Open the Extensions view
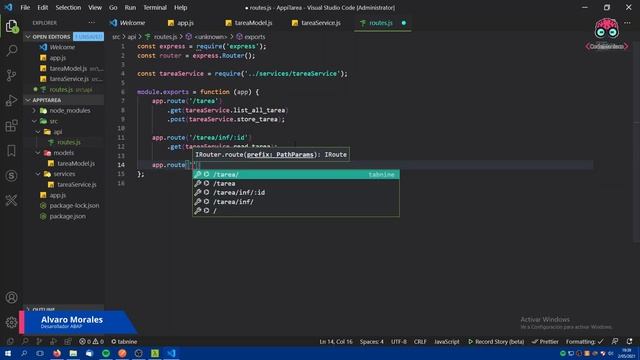Screen dimensions: 640x360 pos(11,126)
